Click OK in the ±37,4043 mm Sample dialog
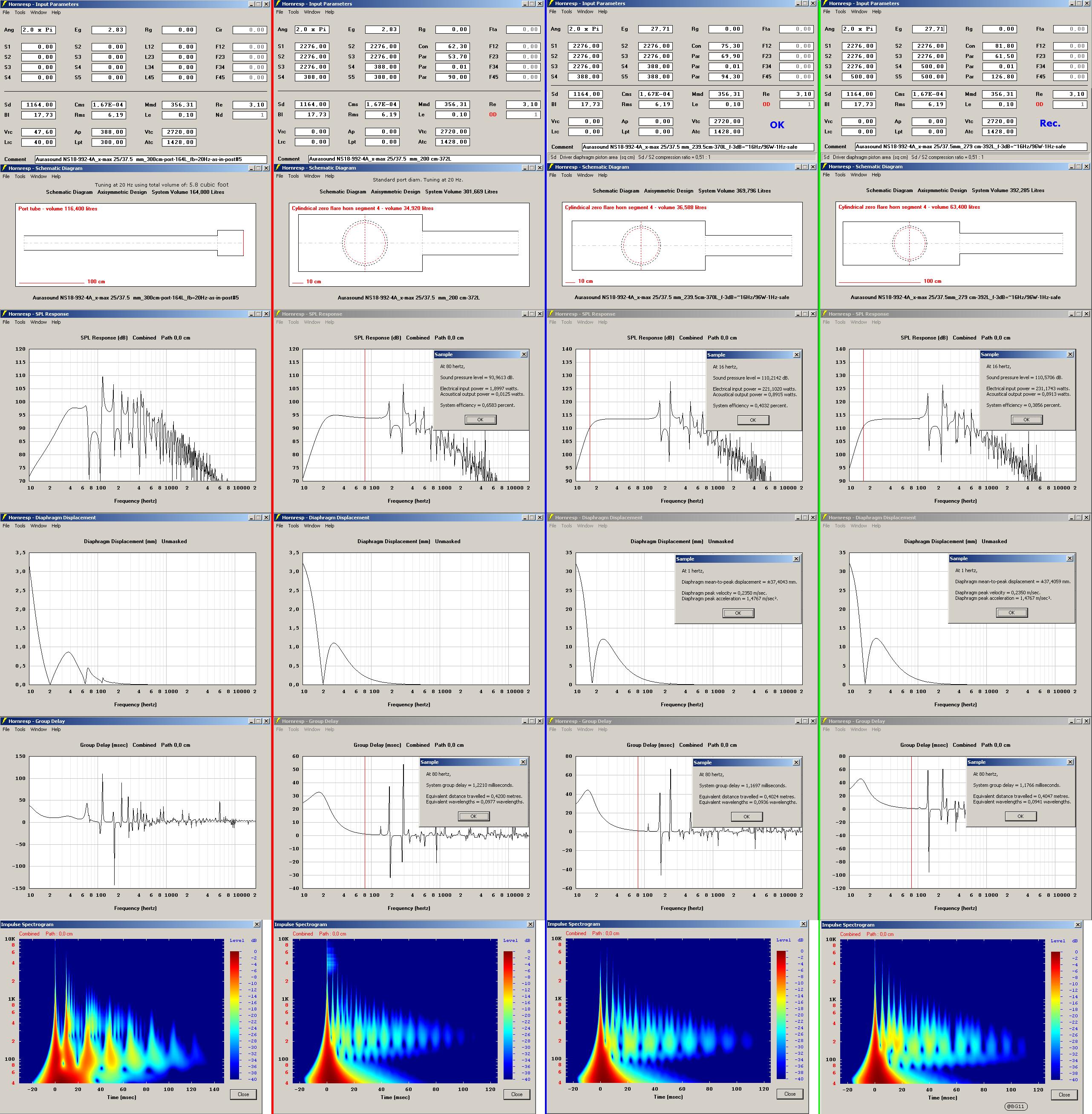The height and width of the screenshot is (1114, 1092). tap(738, 613)
